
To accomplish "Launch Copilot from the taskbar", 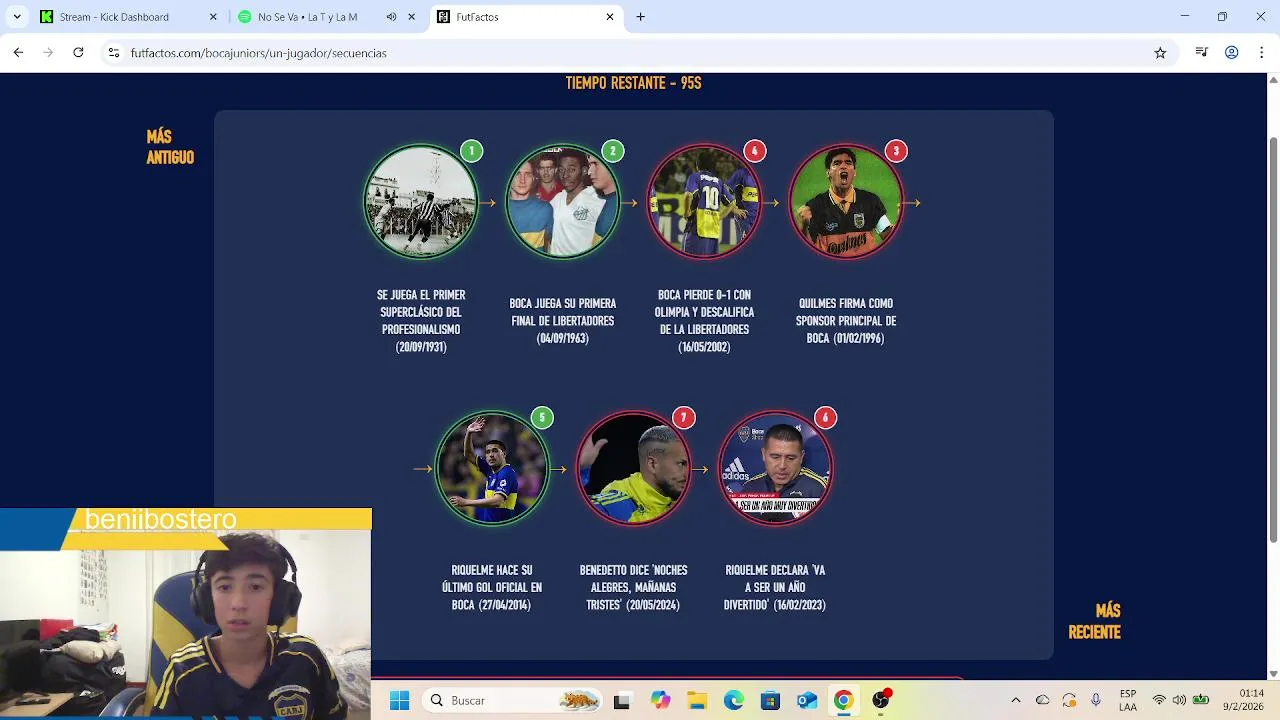I will (660, 701).
